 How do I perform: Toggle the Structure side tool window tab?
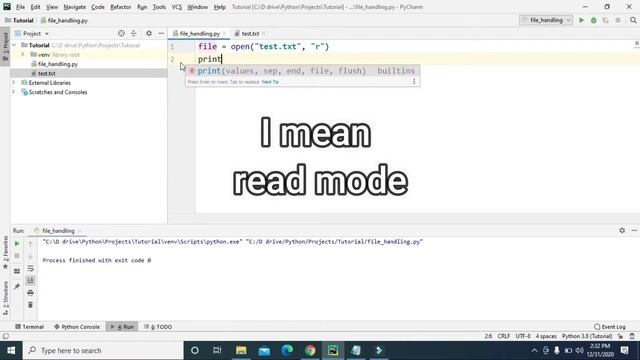[x=5, y=298]
